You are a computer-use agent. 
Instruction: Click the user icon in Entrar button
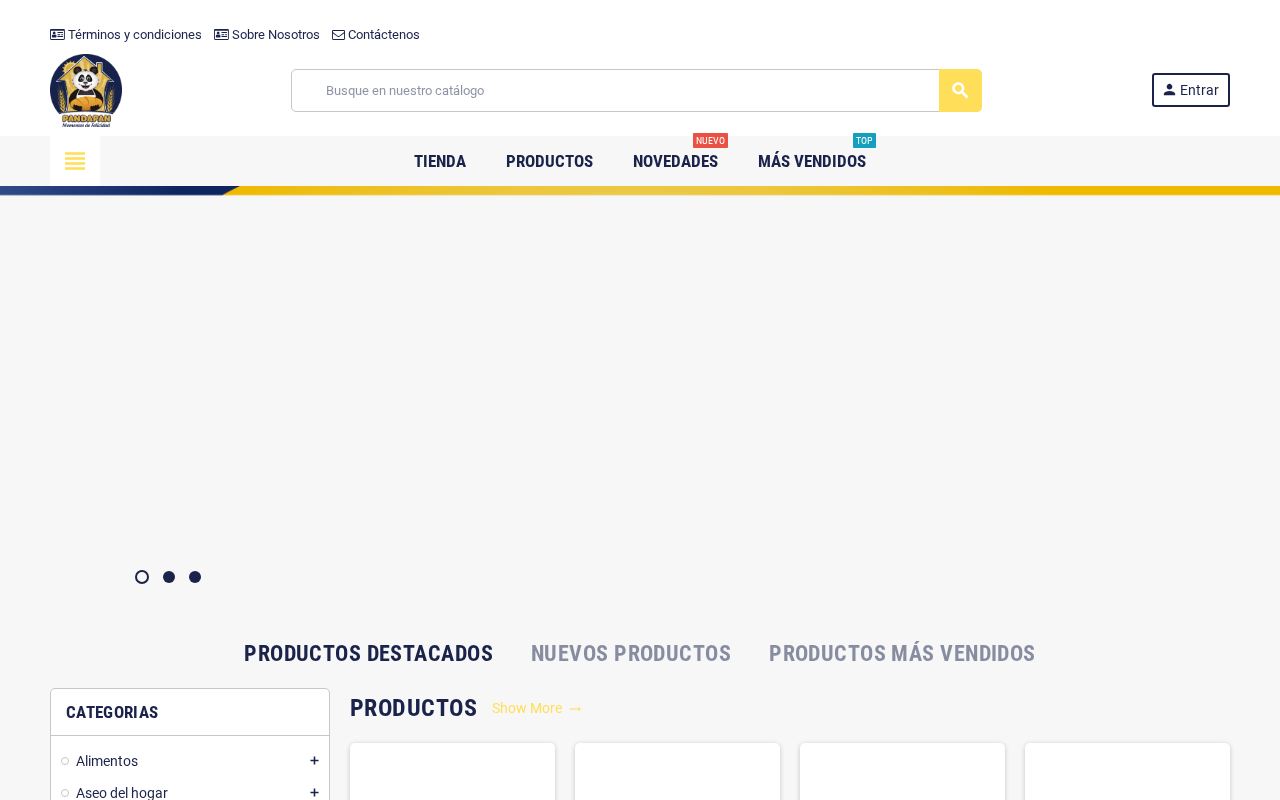[x=1169, y=90]
